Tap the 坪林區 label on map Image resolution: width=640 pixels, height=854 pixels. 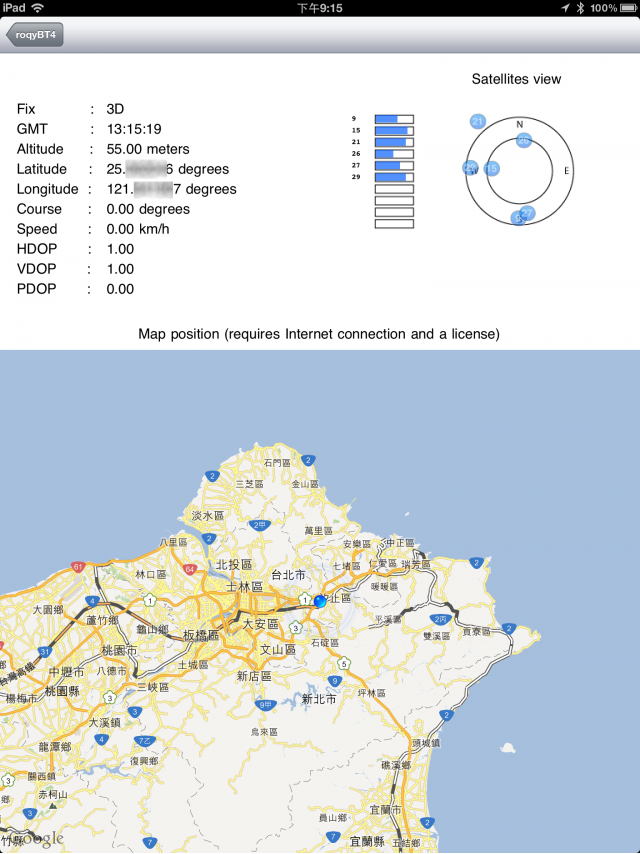coord(372,693)
